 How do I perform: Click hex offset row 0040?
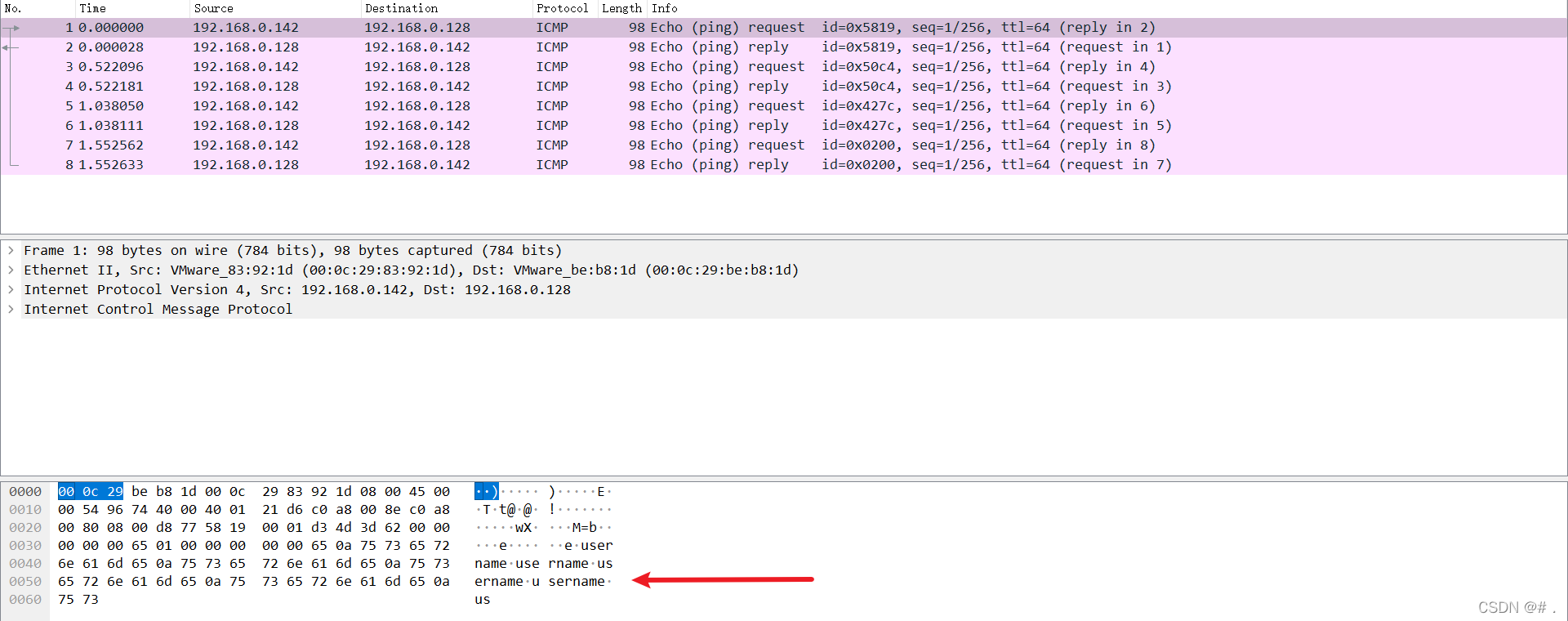25,563
